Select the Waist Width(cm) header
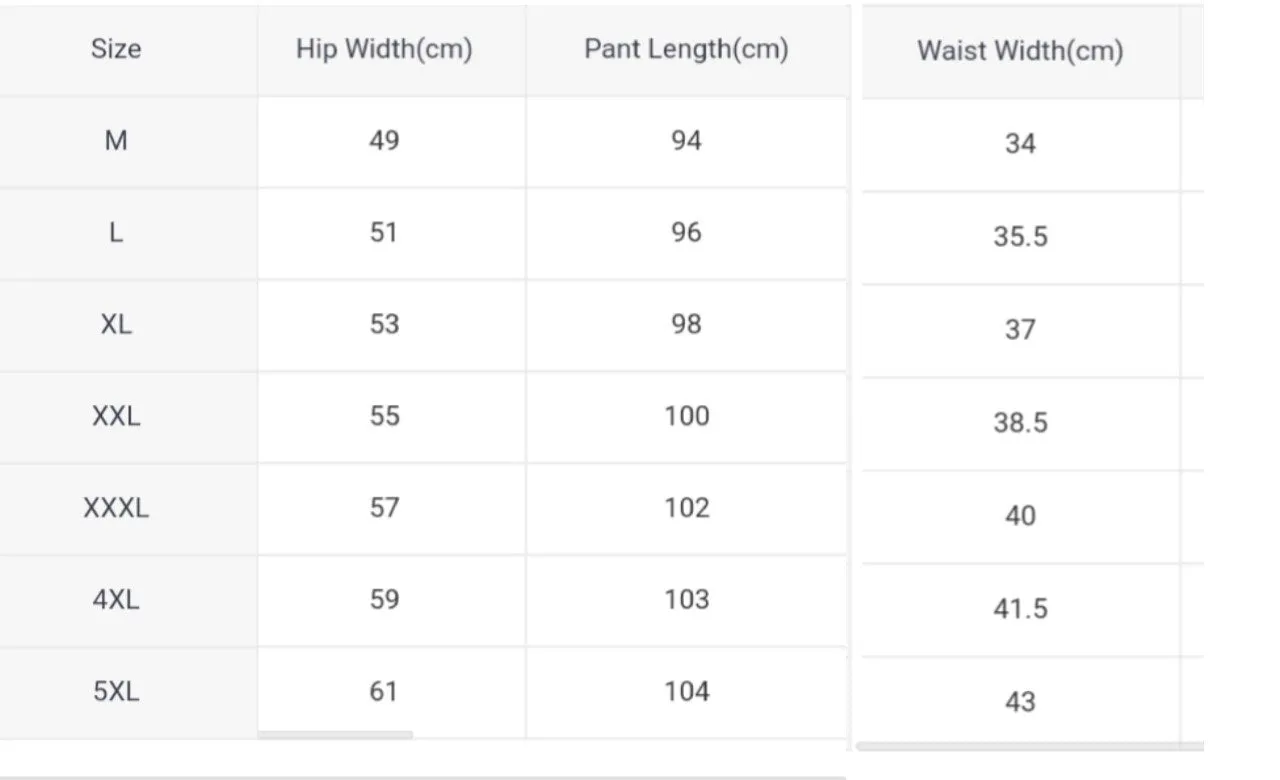The image size is (1280, 780). [x=1020, y=51]
